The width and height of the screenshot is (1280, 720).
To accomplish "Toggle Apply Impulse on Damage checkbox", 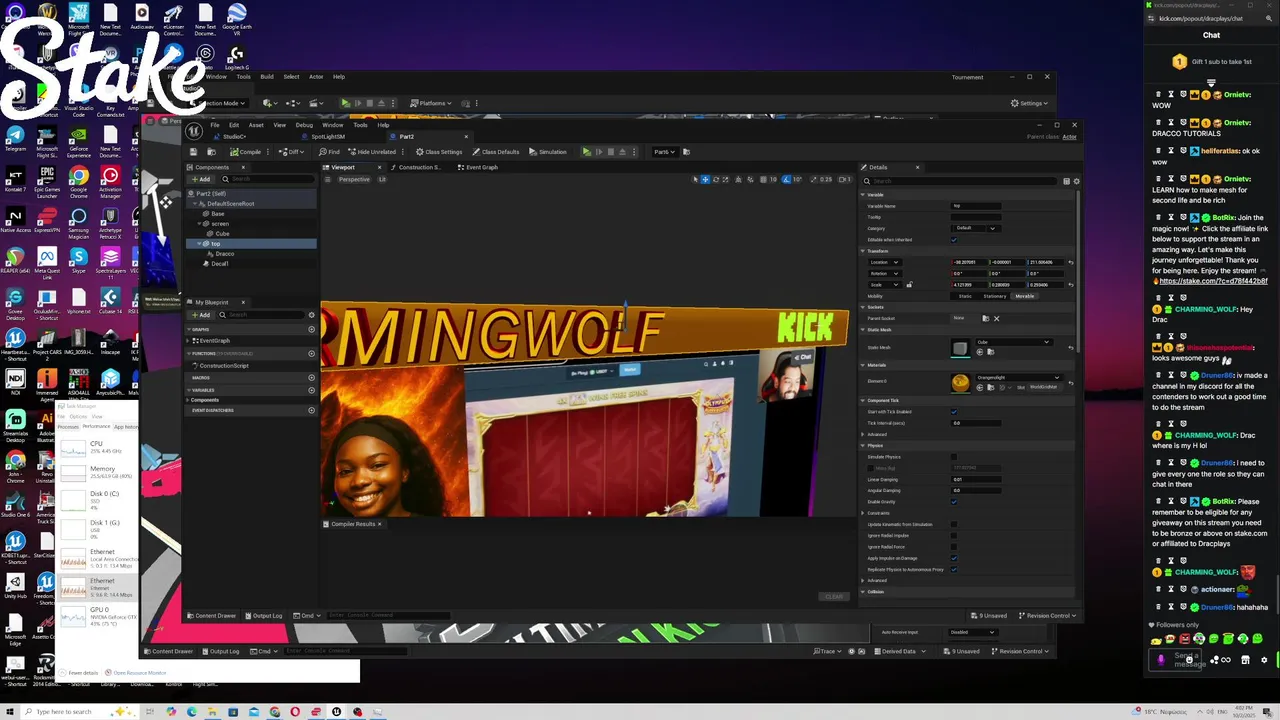I will coord(954,558).
